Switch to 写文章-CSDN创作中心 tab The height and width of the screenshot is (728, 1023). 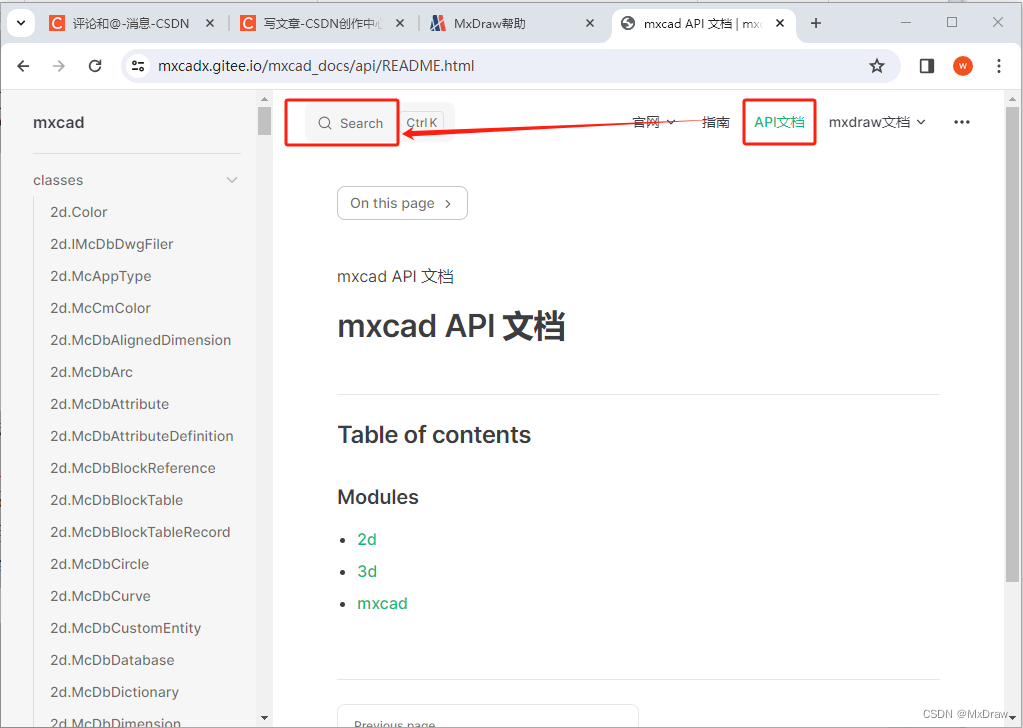pyautogui.click(x=323, y=23)
